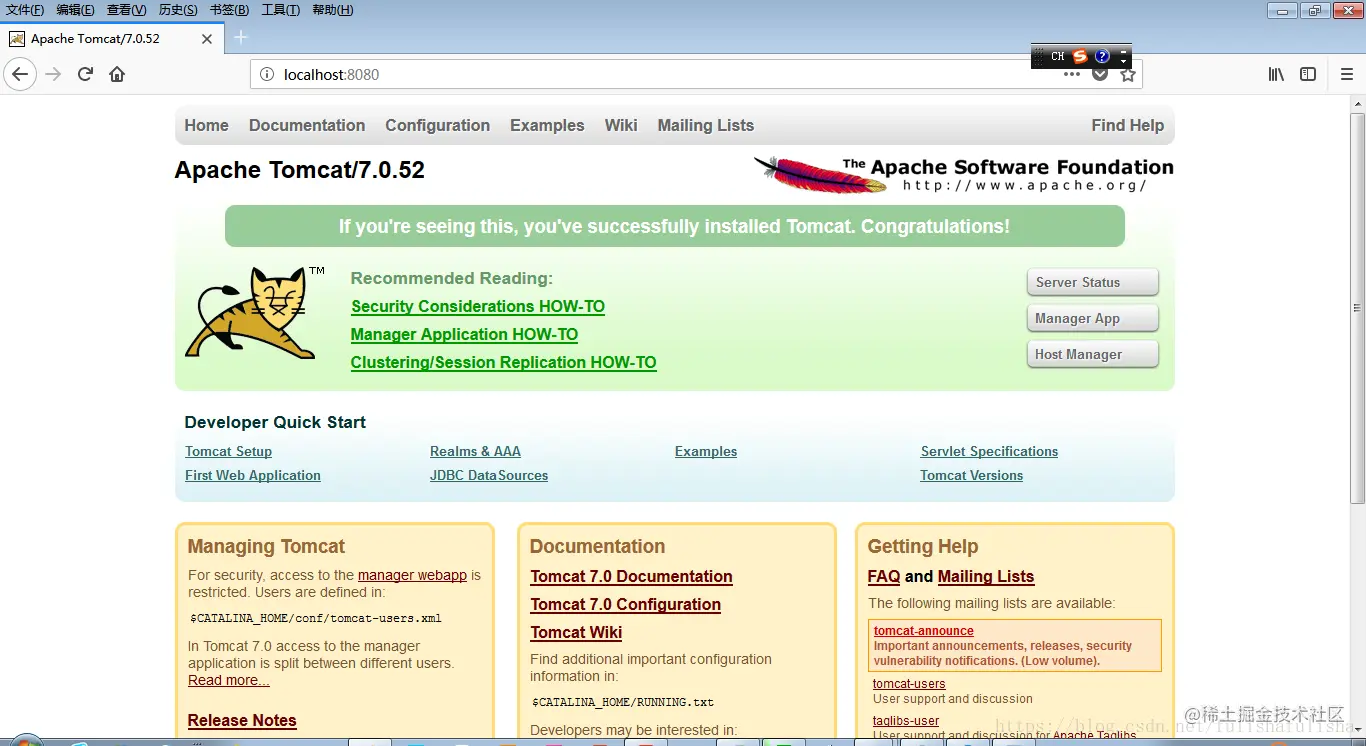1366x746 pixels.
Task: Open the FAQ link
Action: pos(884,577)
